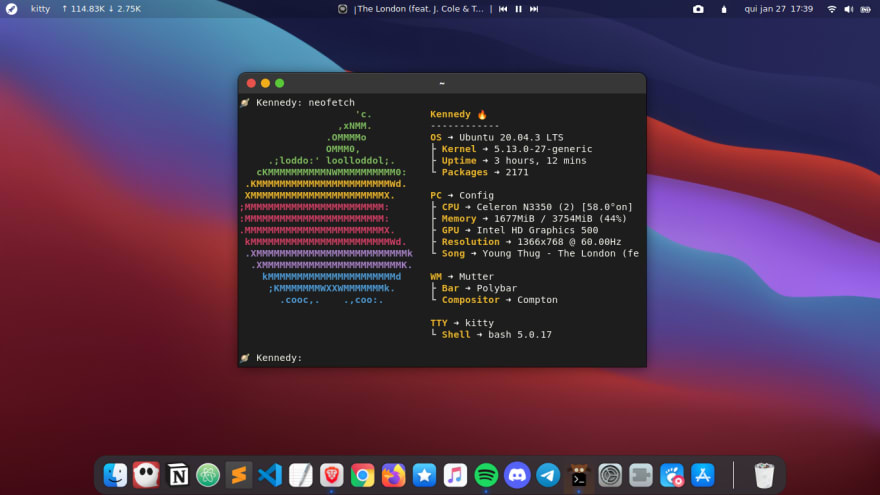Launch the Atom editor dock icon
The width and height of the screenshot is (880, 495).
[208, 475]
